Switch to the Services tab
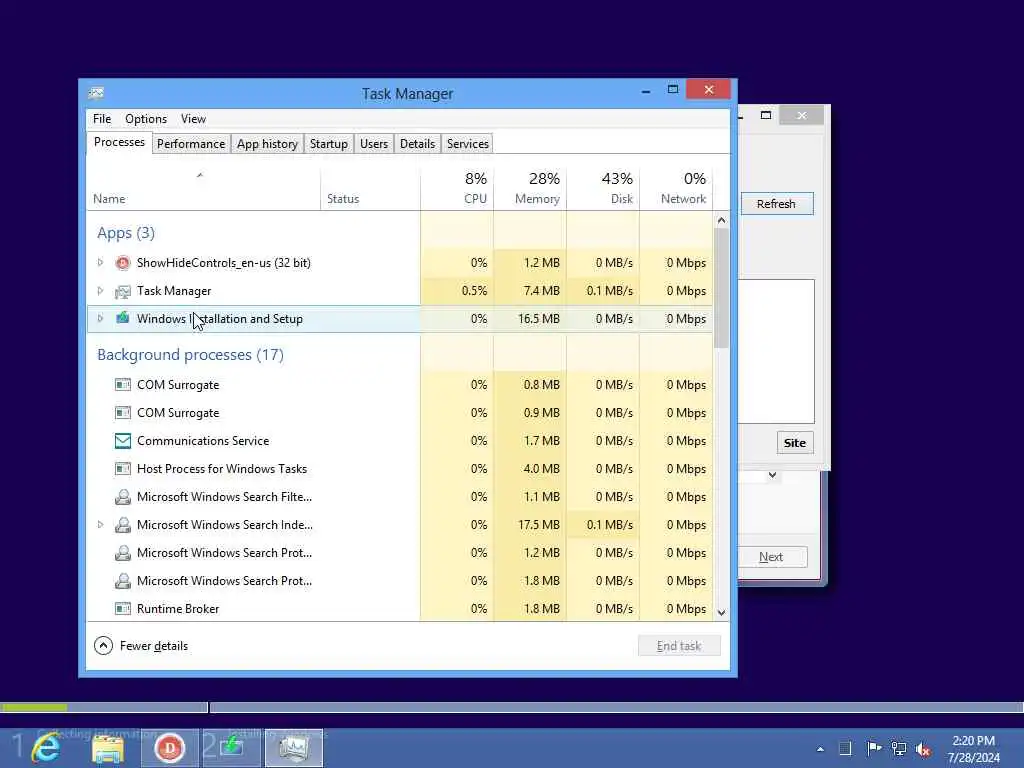 468,144
